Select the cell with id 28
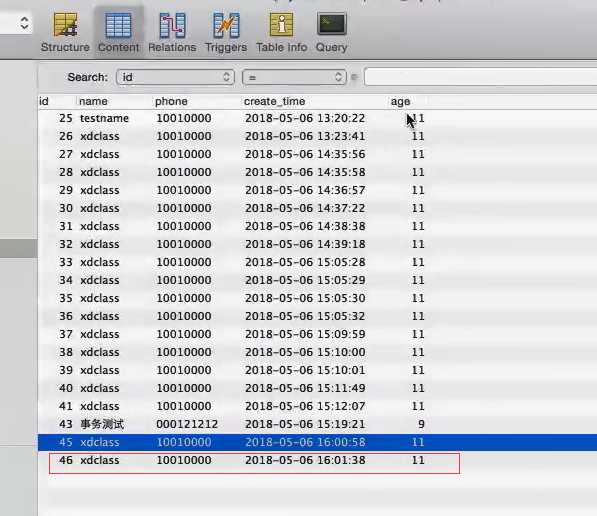The height and width of the screenshot is (516, 597). 65,172
